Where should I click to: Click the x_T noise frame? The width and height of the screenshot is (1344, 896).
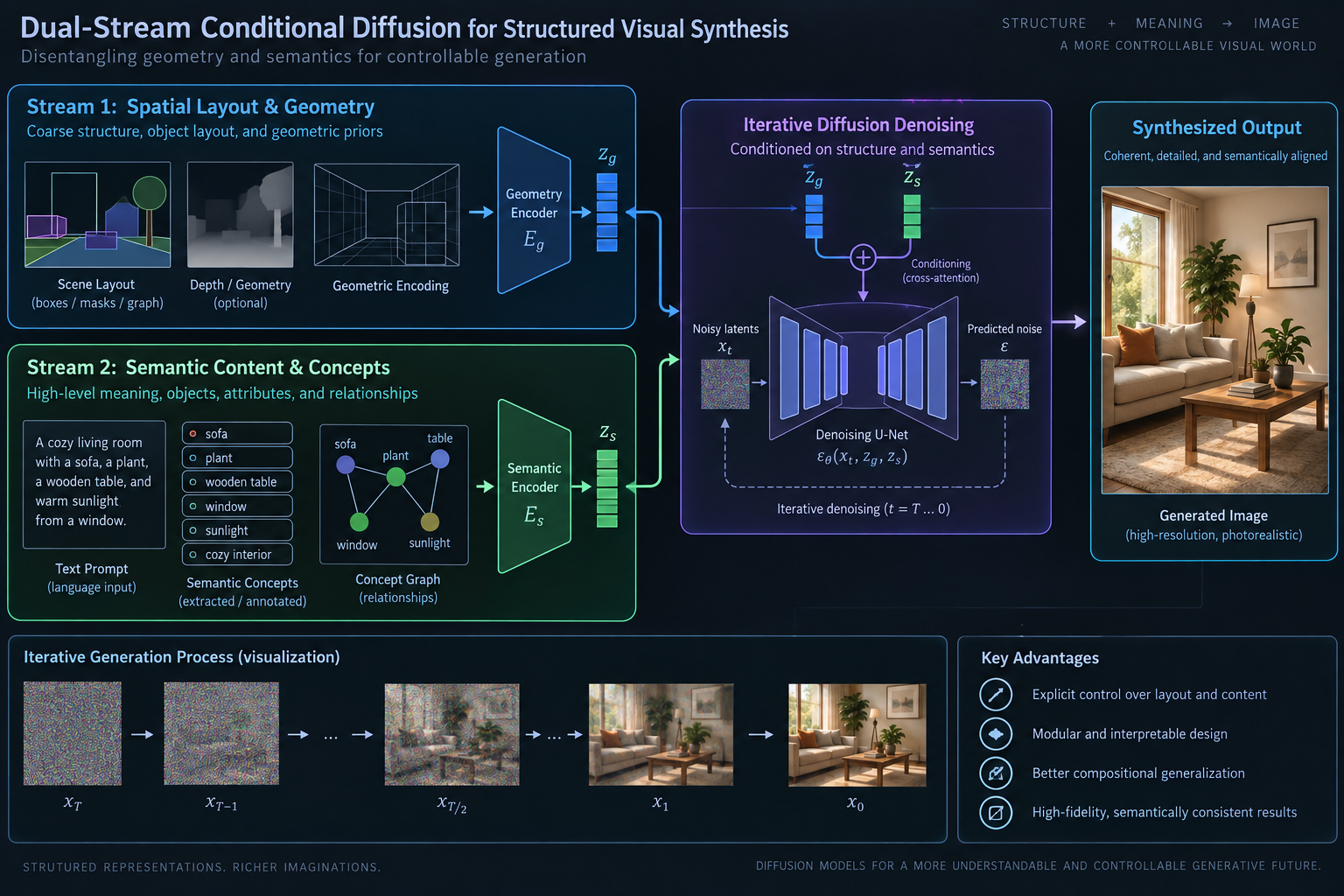coord(73,733)
